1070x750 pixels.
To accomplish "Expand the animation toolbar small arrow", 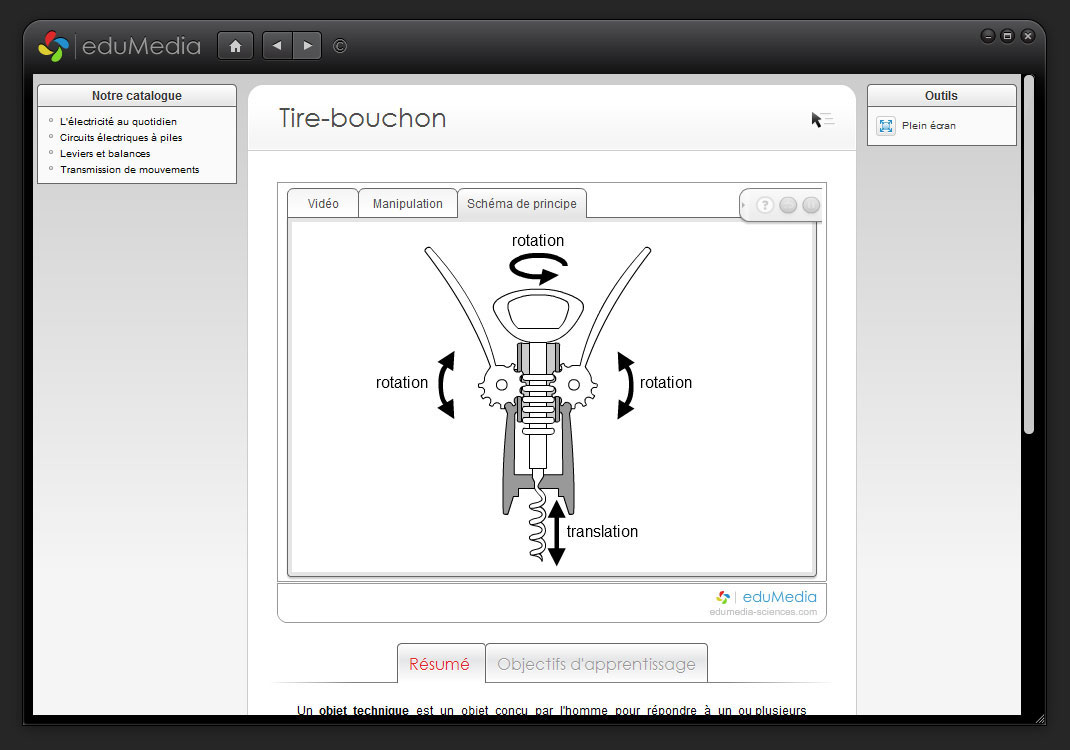I will [x=743, y=205].
